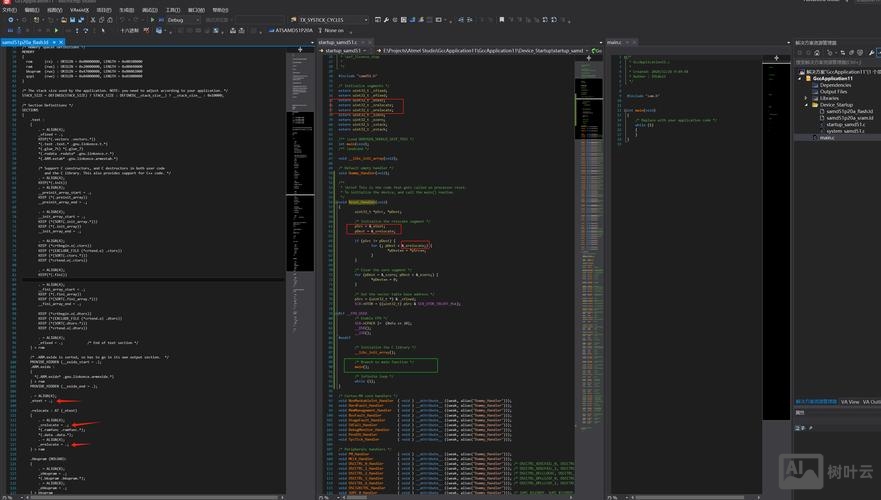Viewport: 881px width, 500px height.
Task: Collapse the Device_Startup folder
Action: tap(806, 105)
